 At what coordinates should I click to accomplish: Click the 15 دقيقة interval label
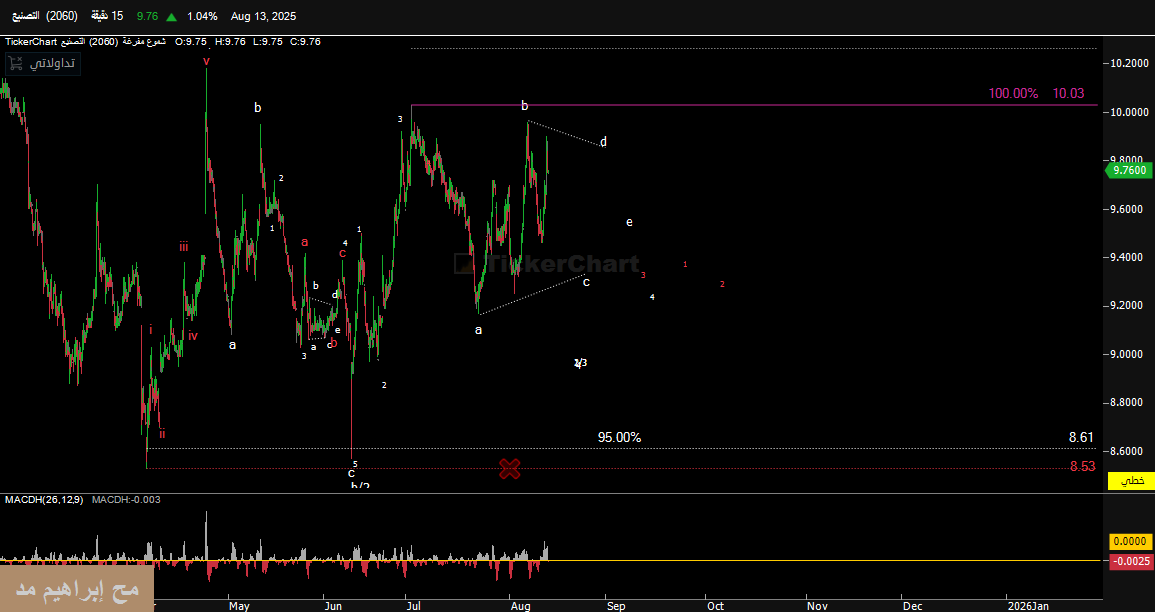pos(107,16)
